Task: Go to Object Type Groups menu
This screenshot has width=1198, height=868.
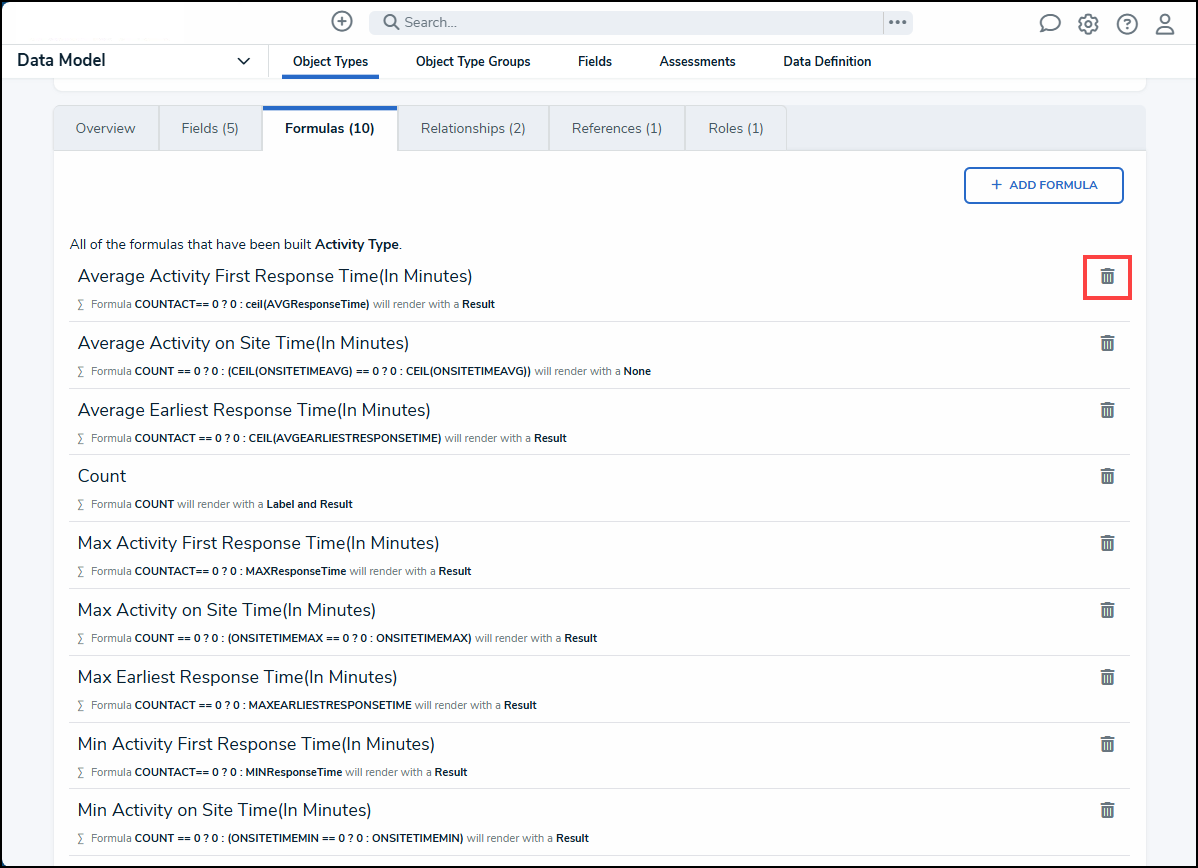Action: pyautogui.click(x=473, y=61)
